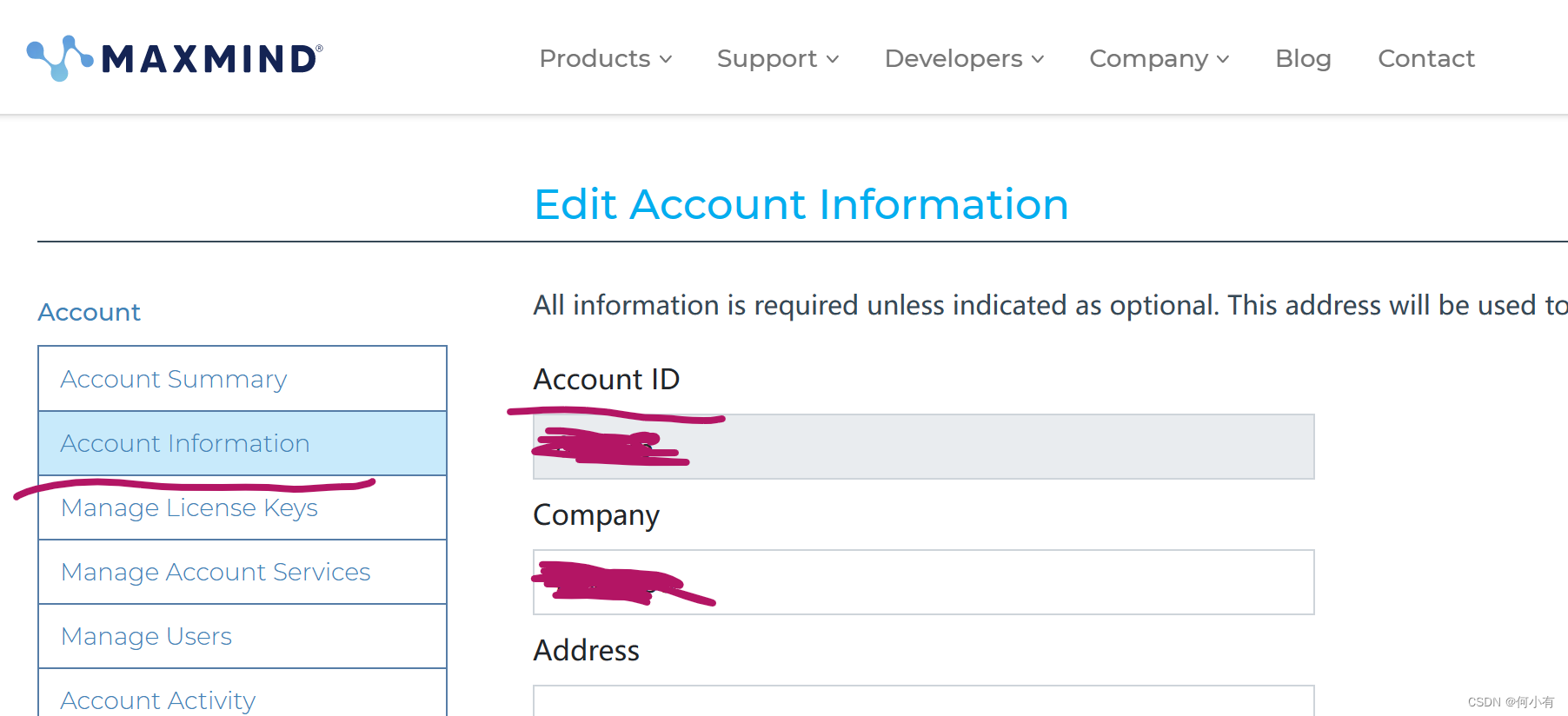Expand the Support dropdown chevron

(833, 59)
